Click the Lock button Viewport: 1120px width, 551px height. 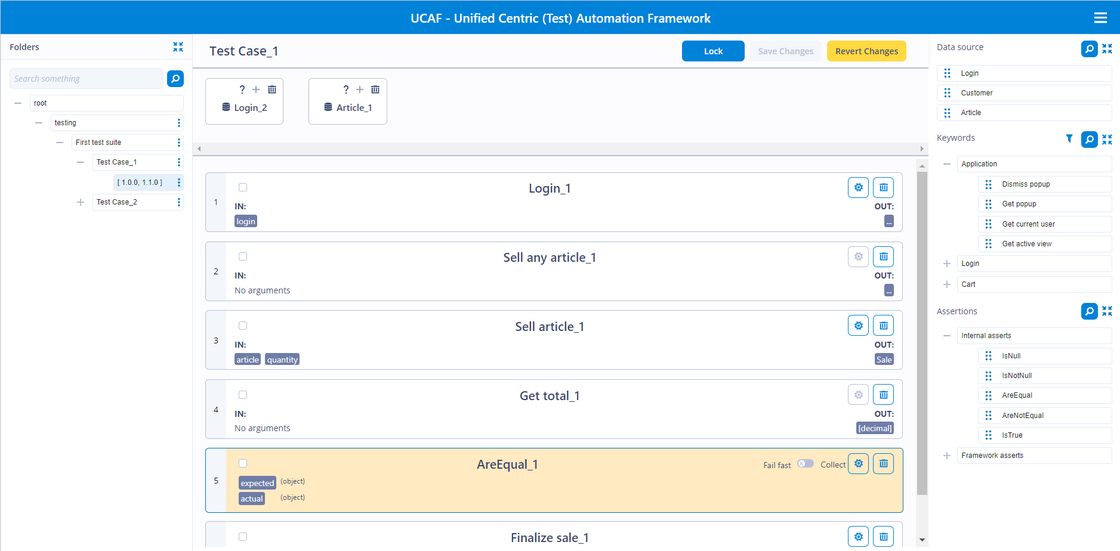pyautogui.click(x=713, y=51)
